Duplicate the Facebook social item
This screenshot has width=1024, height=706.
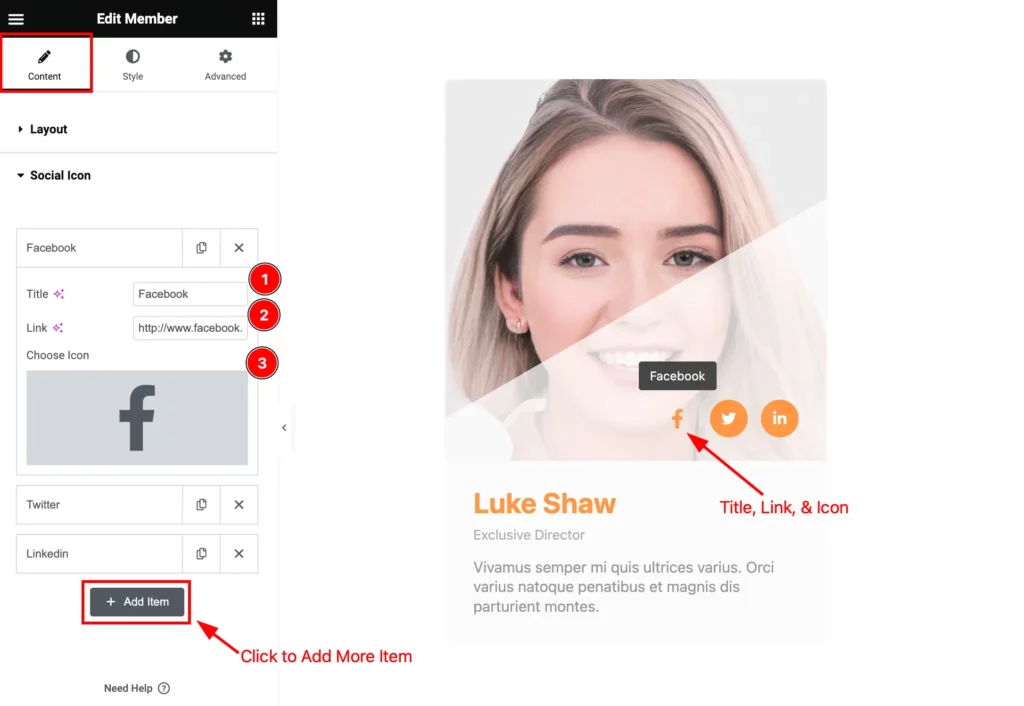201,248
